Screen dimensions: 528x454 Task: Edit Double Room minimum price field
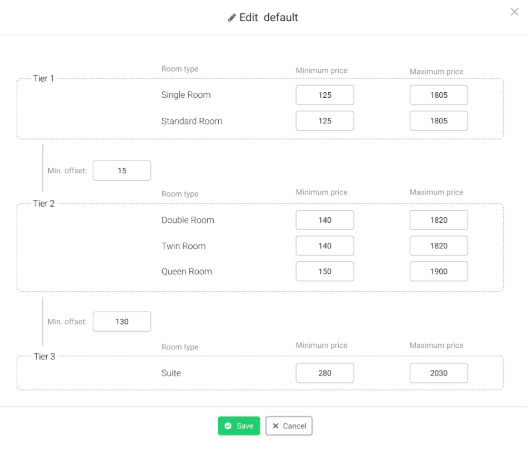tap(325, 220)
